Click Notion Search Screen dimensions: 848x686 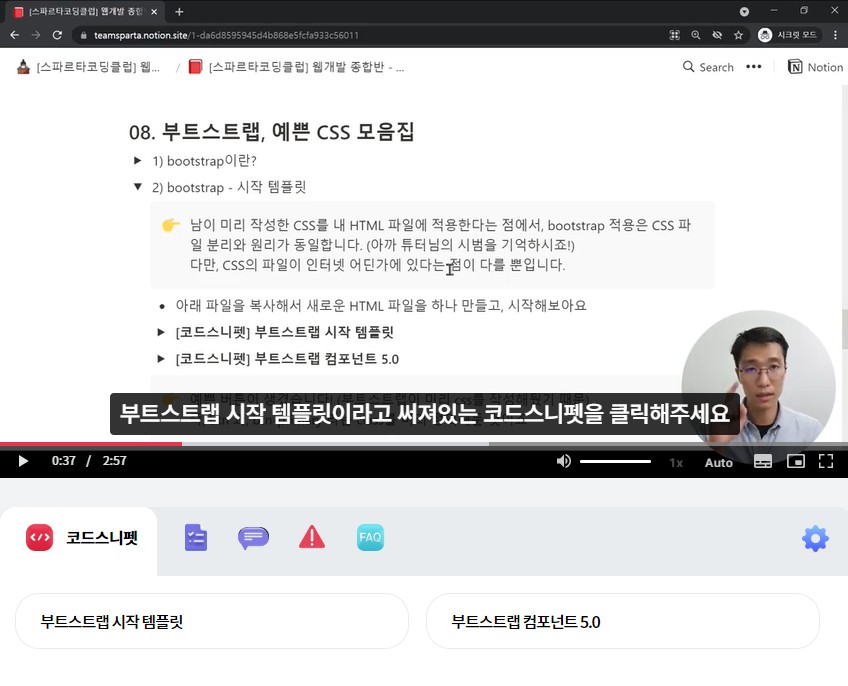click(708, 67)
